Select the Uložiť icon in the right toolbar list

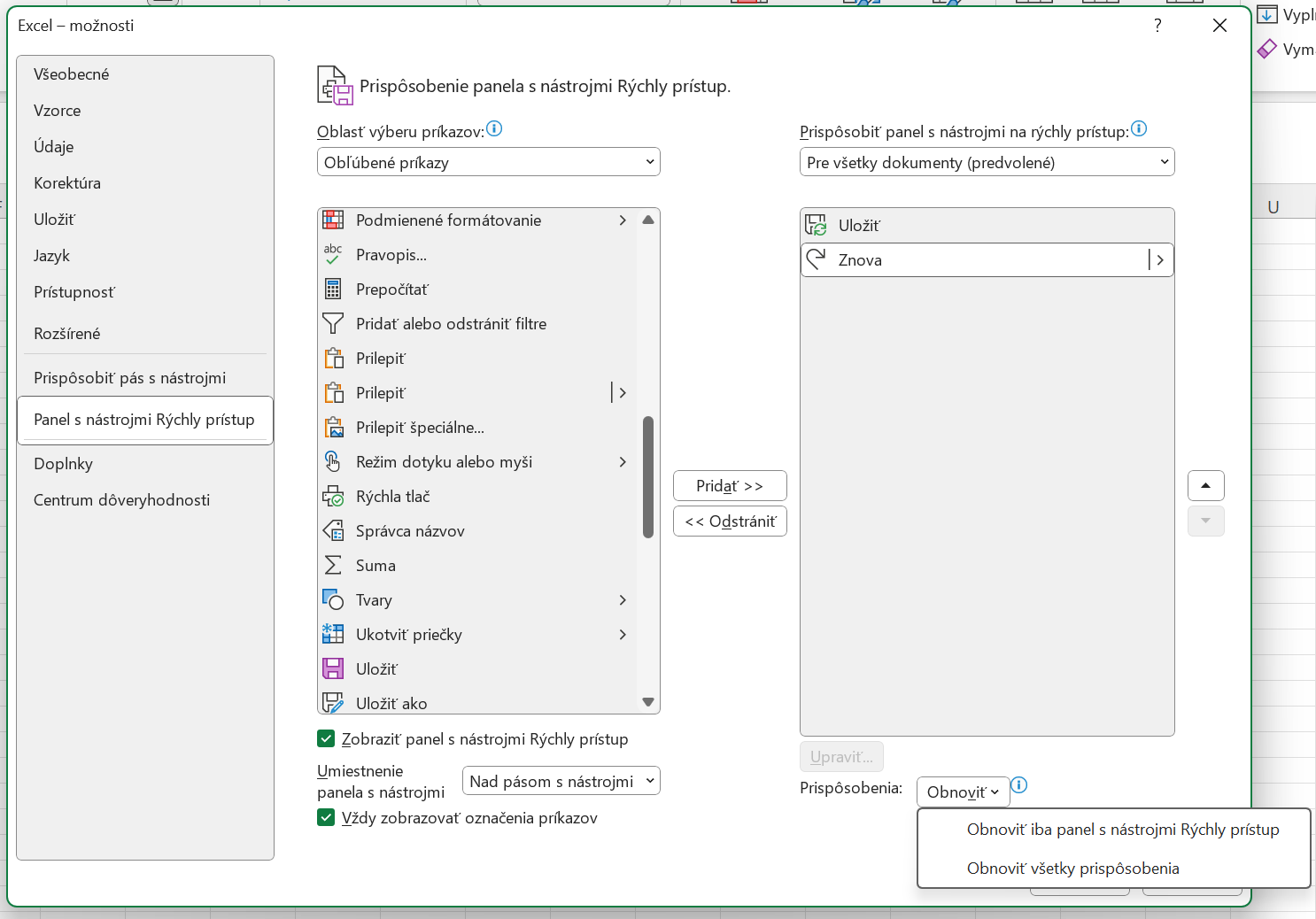pyautogui.click(x=816, y=225)
